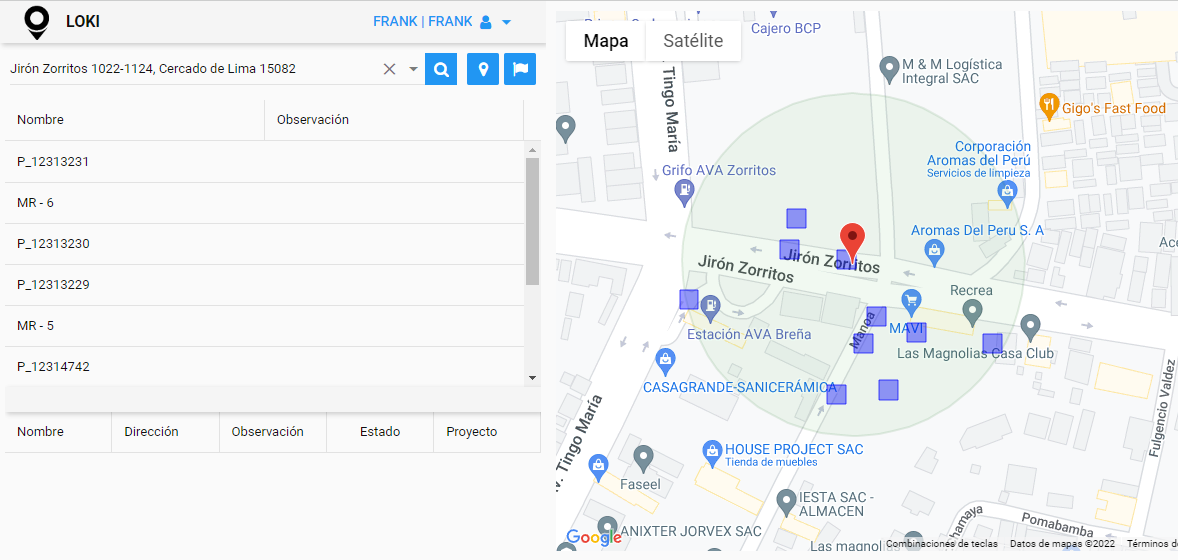This screenshot has width=1178, height=560.
Task: Click the Faseel place pin
Action: [x=643, y=458]
